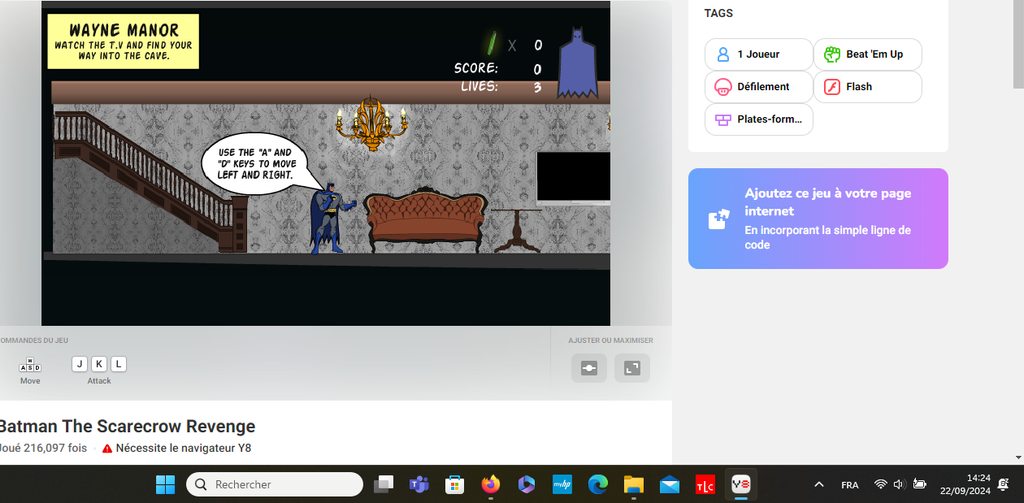Viewport: 1024px width, 503px height.
Task: Click the Nécessite le navigateur Y8 warning link
Action: click(x=183, y=448)
